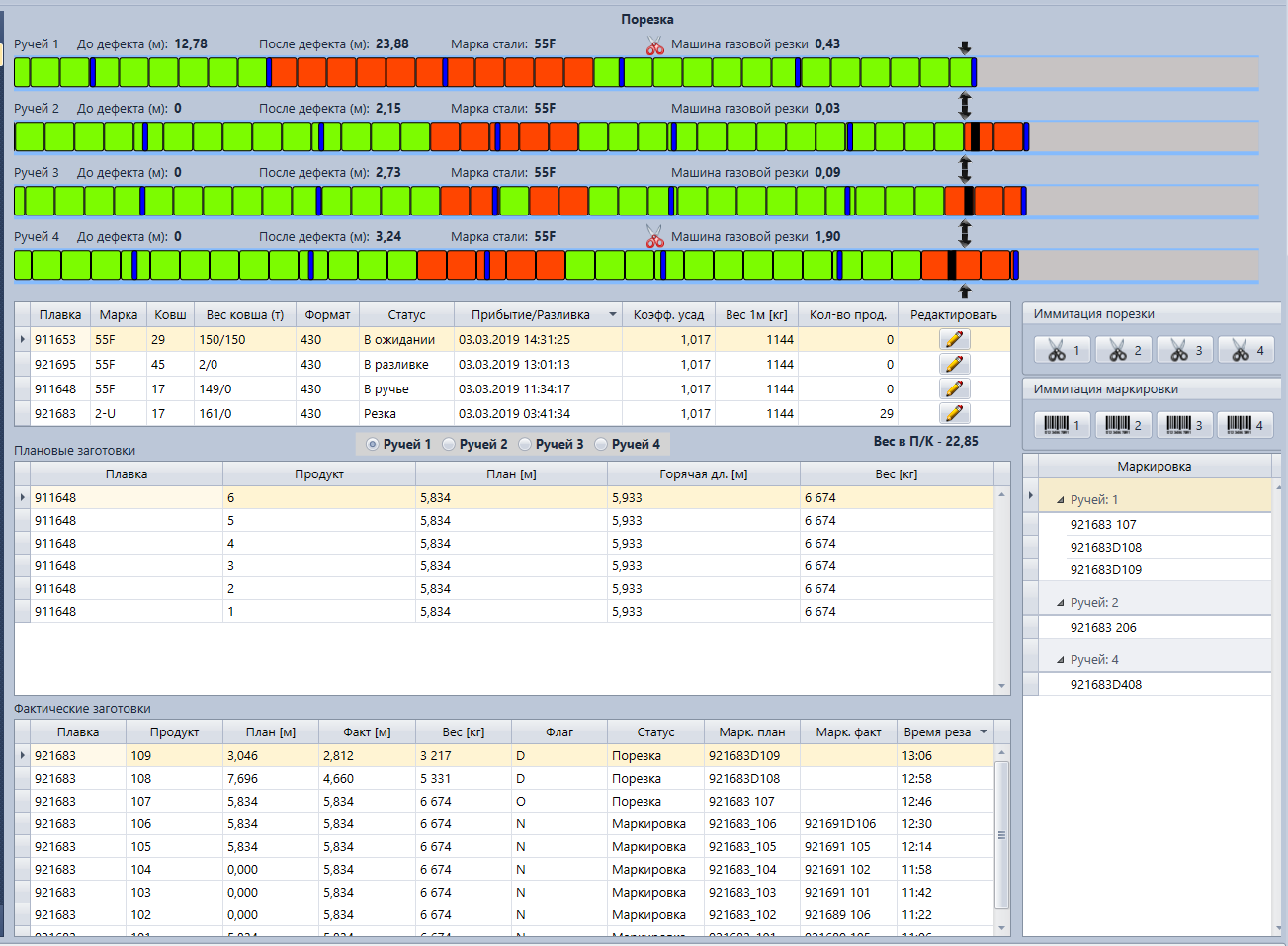1288x946 pixels.
Task: Click first red defect segment on Ручей 1
Action: point(284,73)
